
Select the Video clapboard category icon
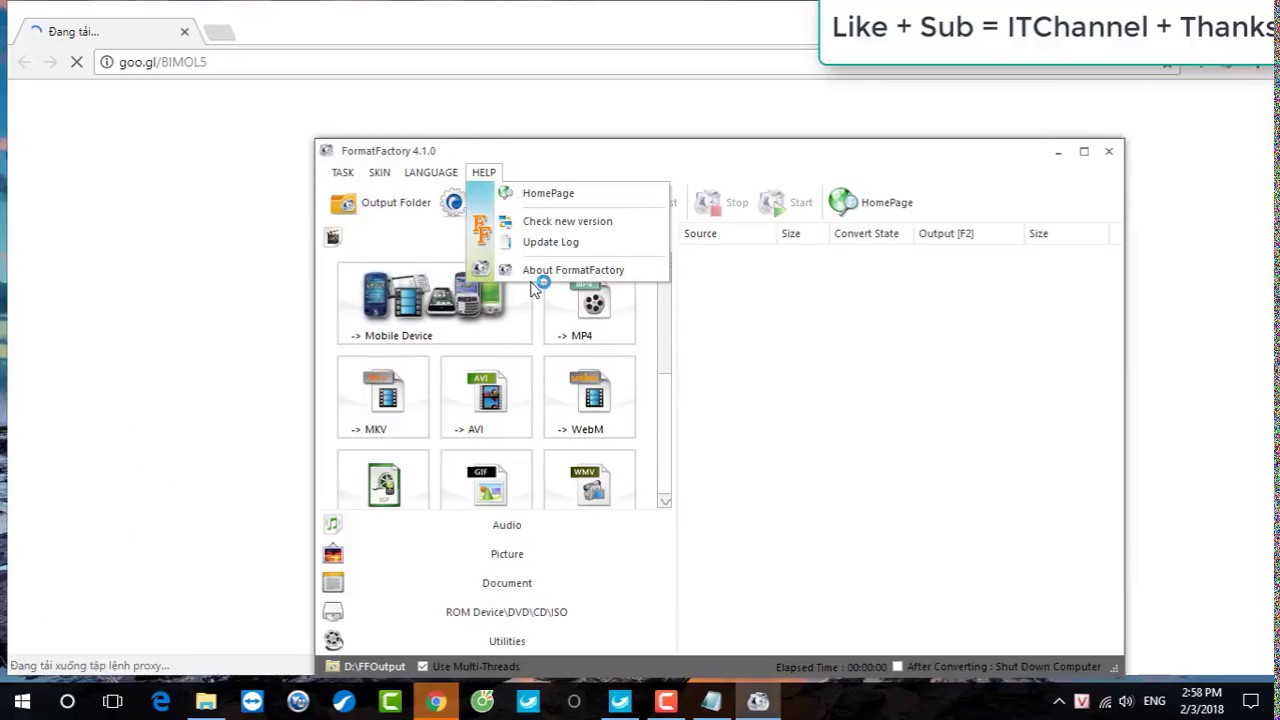pos(333,237)
